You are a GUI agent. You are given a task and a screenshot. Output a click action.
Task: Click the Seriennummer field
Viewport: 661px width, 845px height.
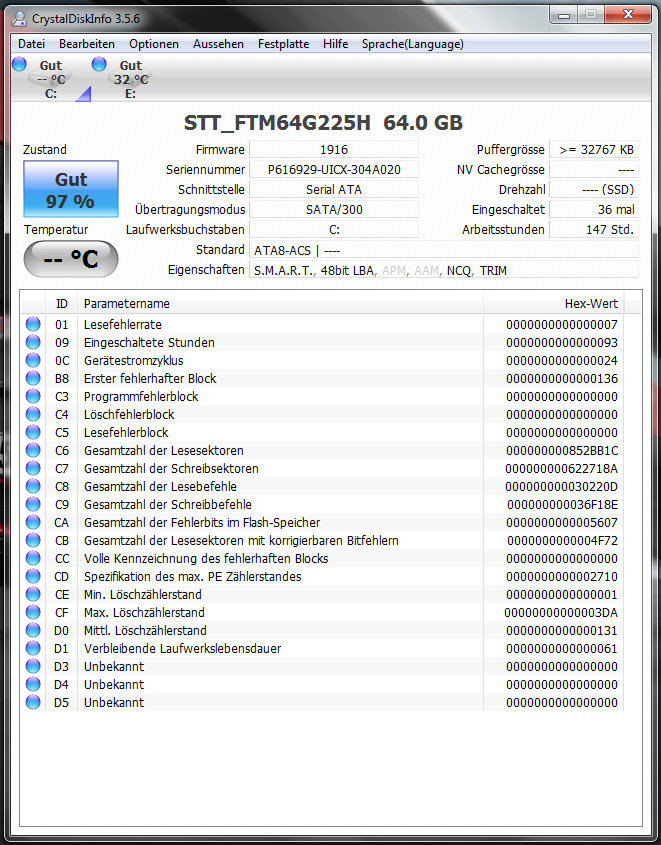coord(334,169)
